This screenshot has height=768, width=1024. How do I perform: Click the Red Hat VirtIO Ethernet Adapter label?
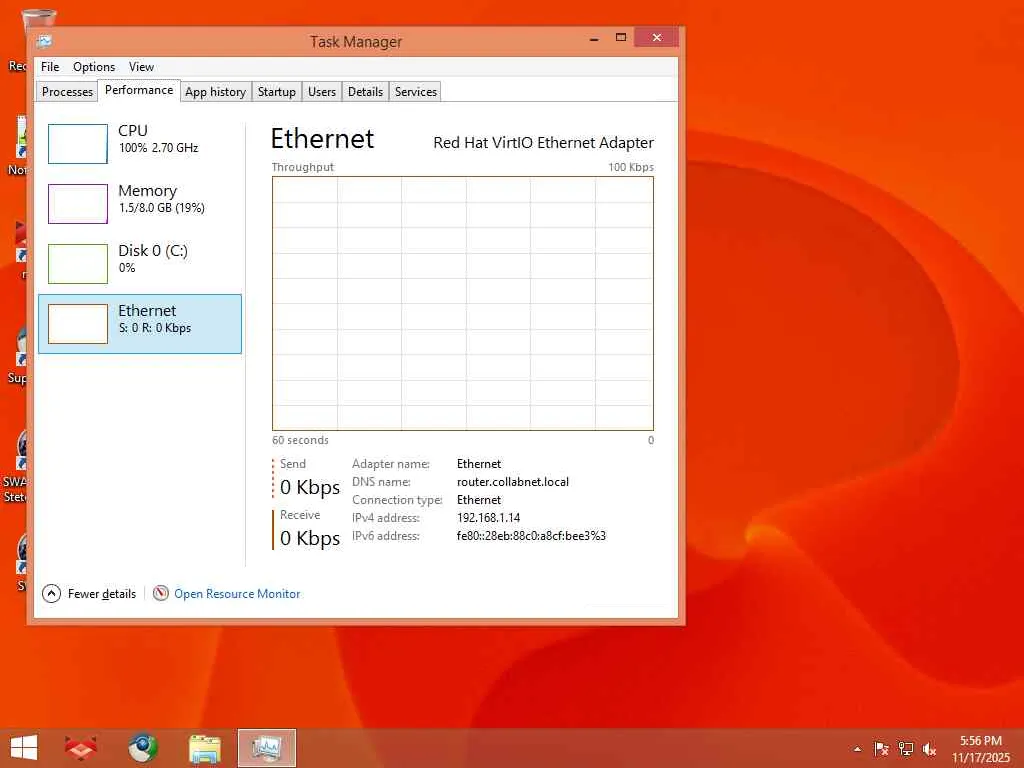pyautogui.click(x=543, y=142)
